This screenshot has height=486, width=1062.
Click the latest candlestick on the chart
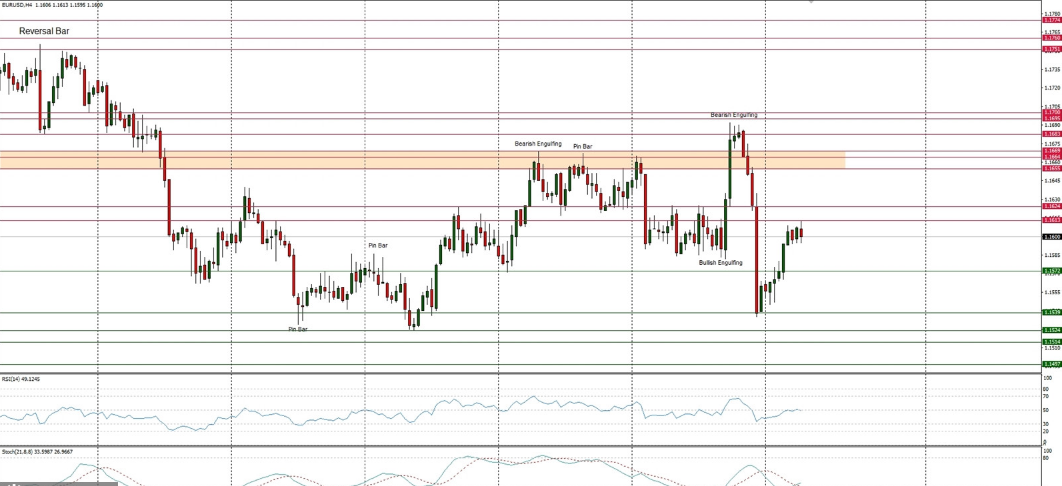coord(801,232)
